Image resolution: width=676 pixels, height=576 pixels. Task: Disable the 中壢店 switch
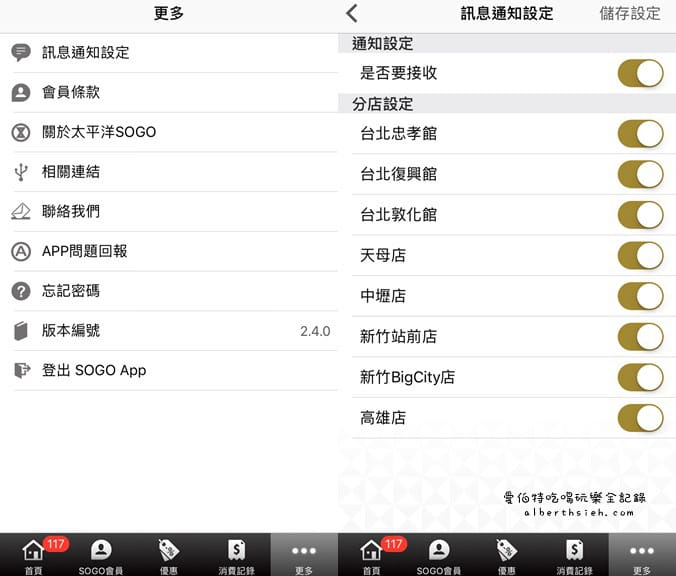pos(641,296)
